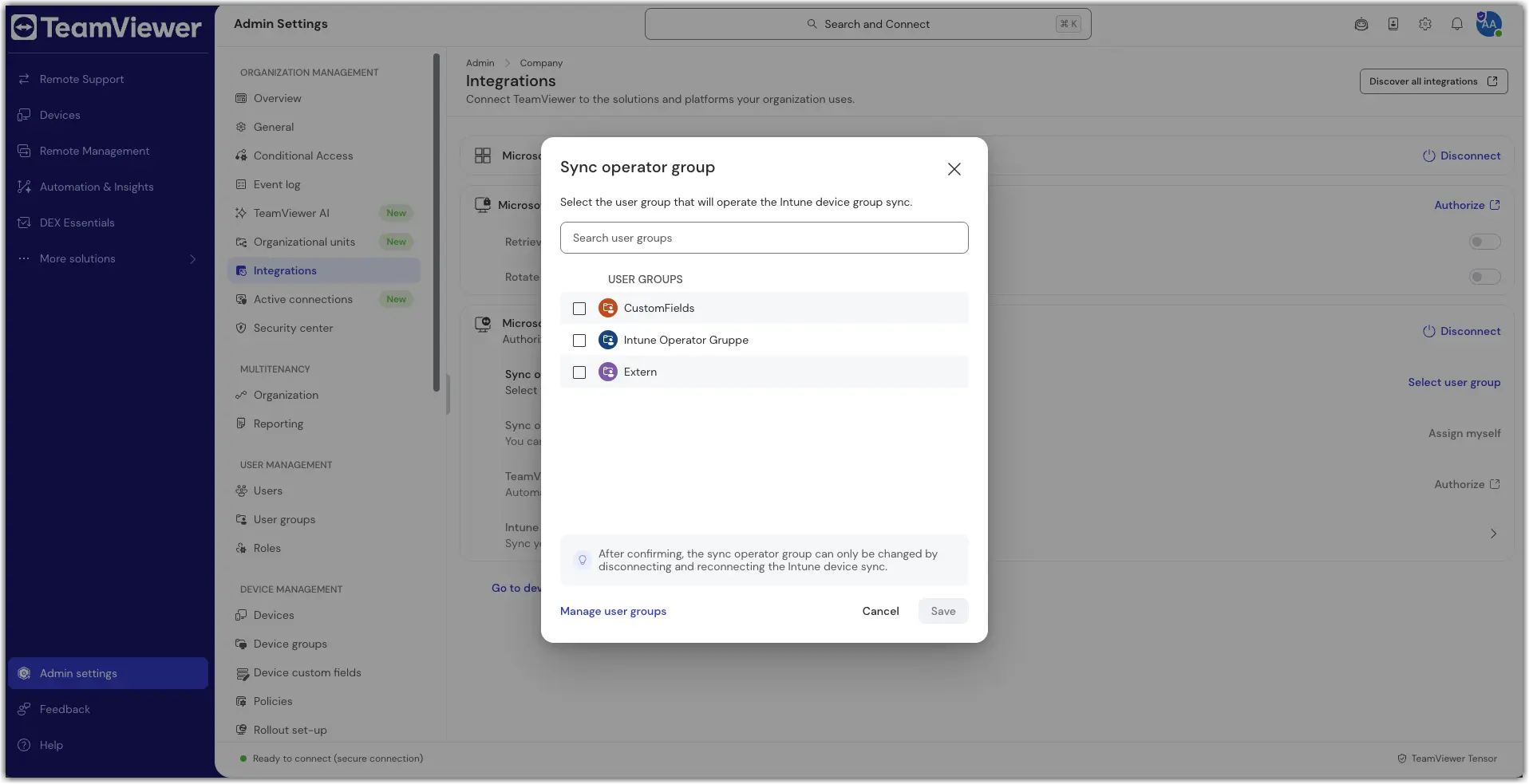Click upper Authorize link
Screen dimensions: 1529x784
1467,205
